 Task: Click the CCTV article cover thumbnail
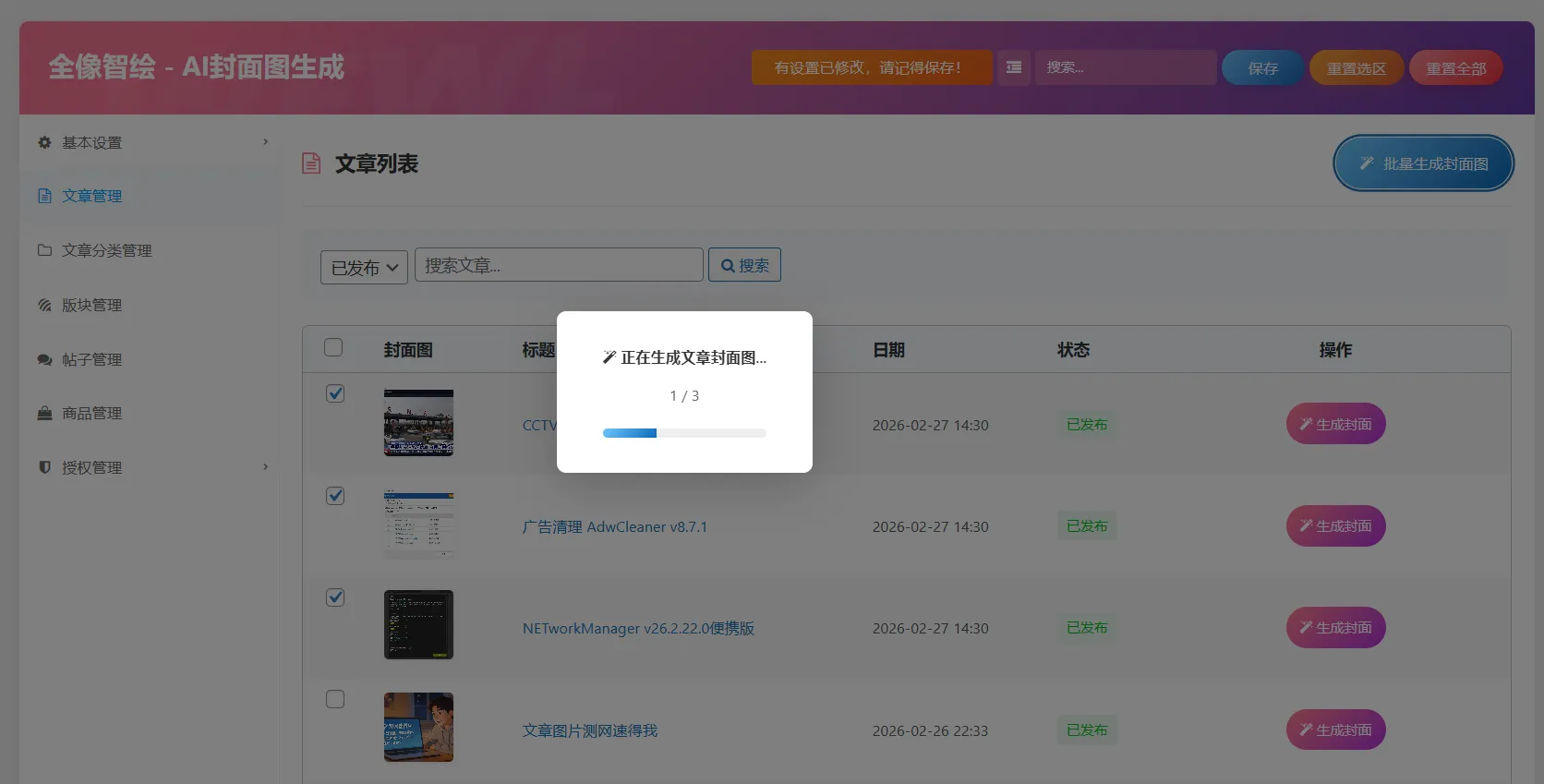(418, 423)
